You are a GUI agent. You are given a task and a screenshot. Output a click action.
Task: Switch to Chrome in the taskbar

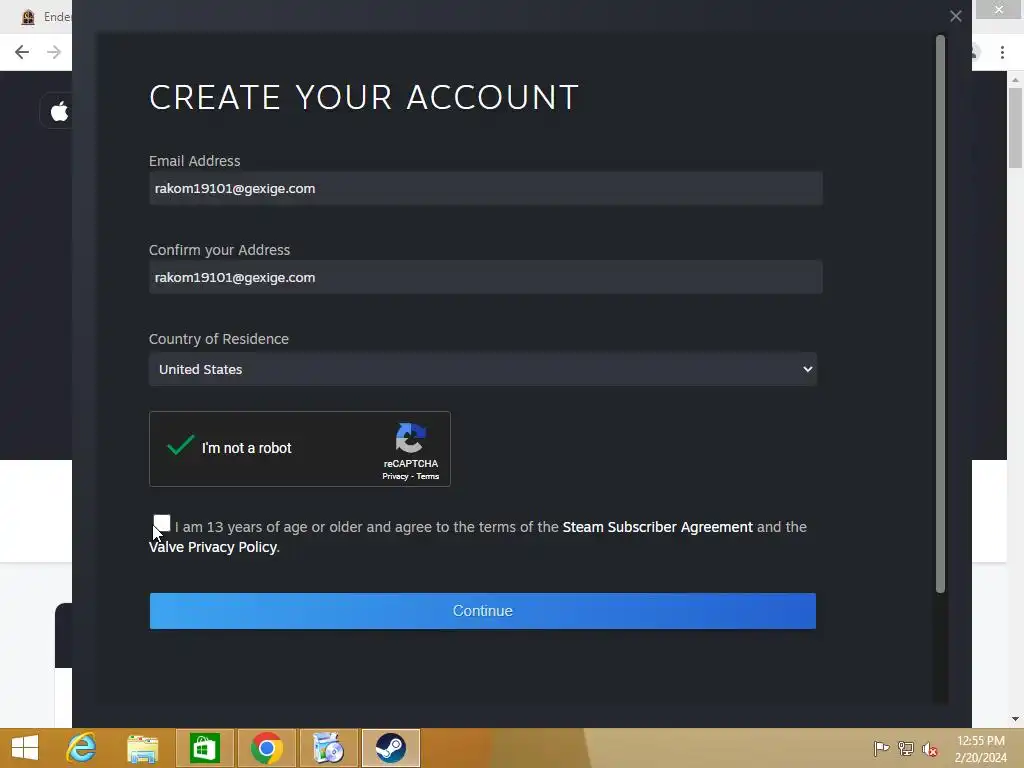266,748
